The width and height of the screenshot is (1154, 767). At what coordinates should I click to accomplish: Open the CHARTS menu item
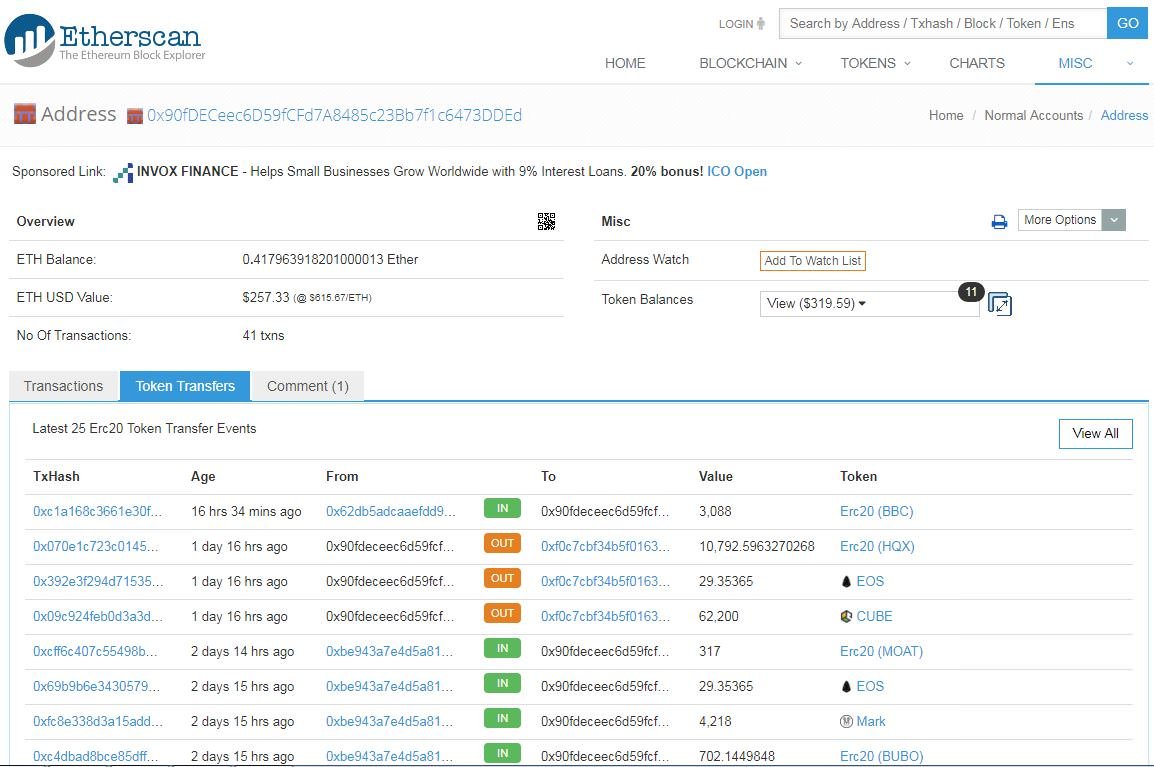pyautogui.click(x=976, y=63)
